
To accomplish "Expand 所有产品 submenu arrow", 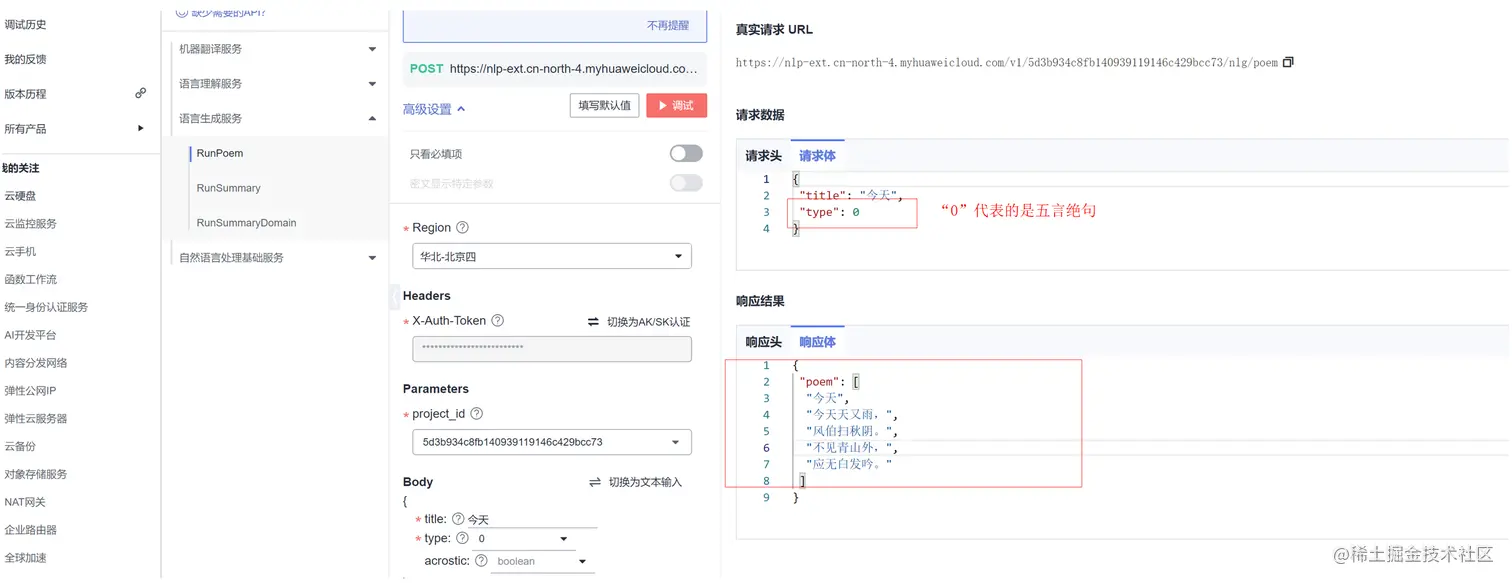I will point(141,128).
